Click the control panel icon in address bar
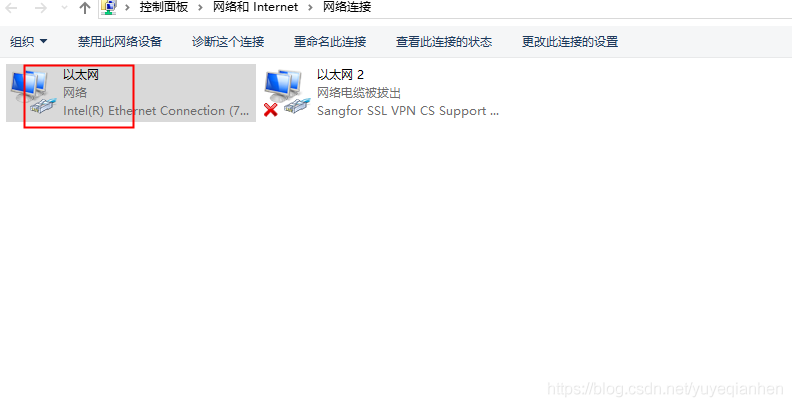The image size is (792, 407). 109,7
